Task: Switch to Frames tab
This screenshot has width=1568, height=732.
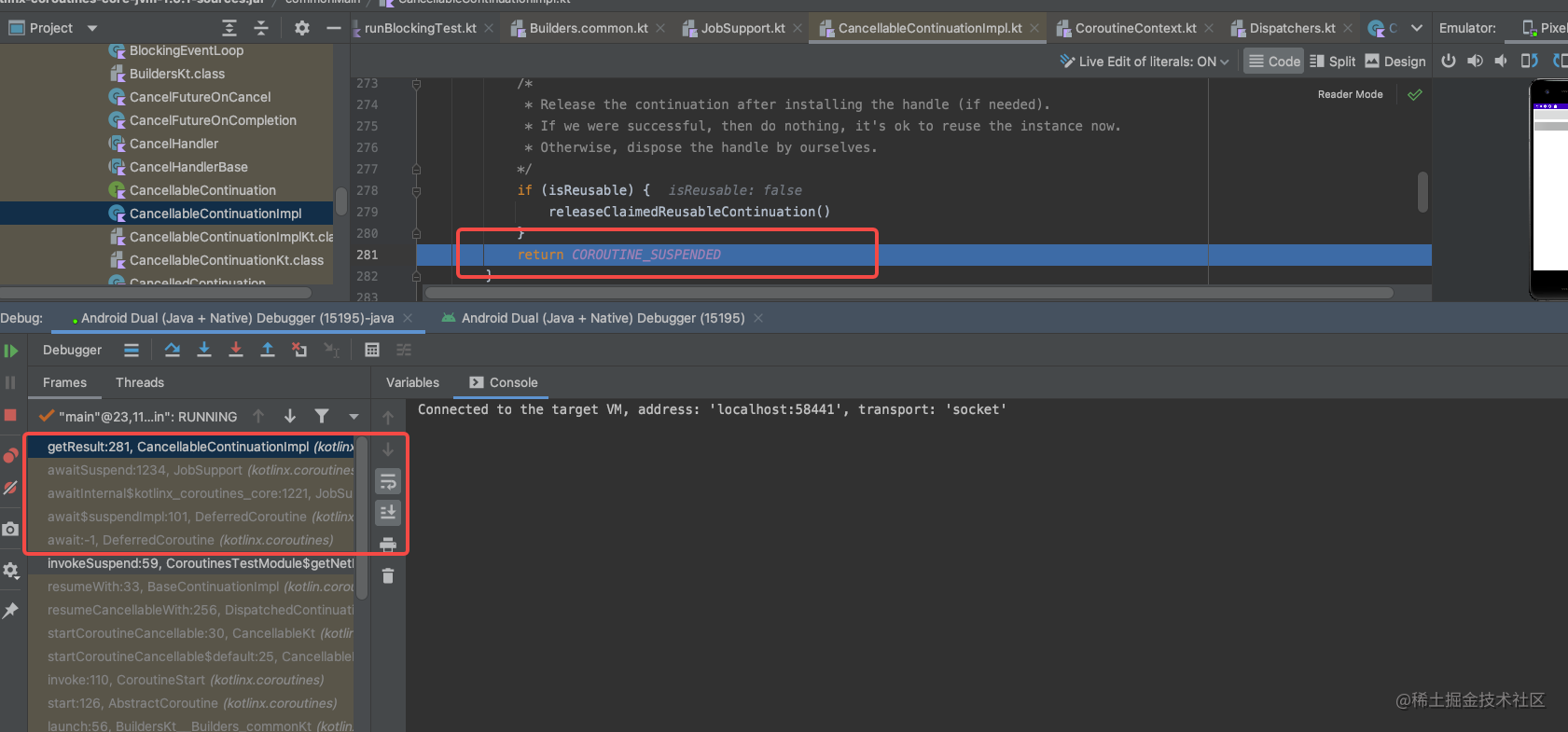Action: click(x=64, y=382)
